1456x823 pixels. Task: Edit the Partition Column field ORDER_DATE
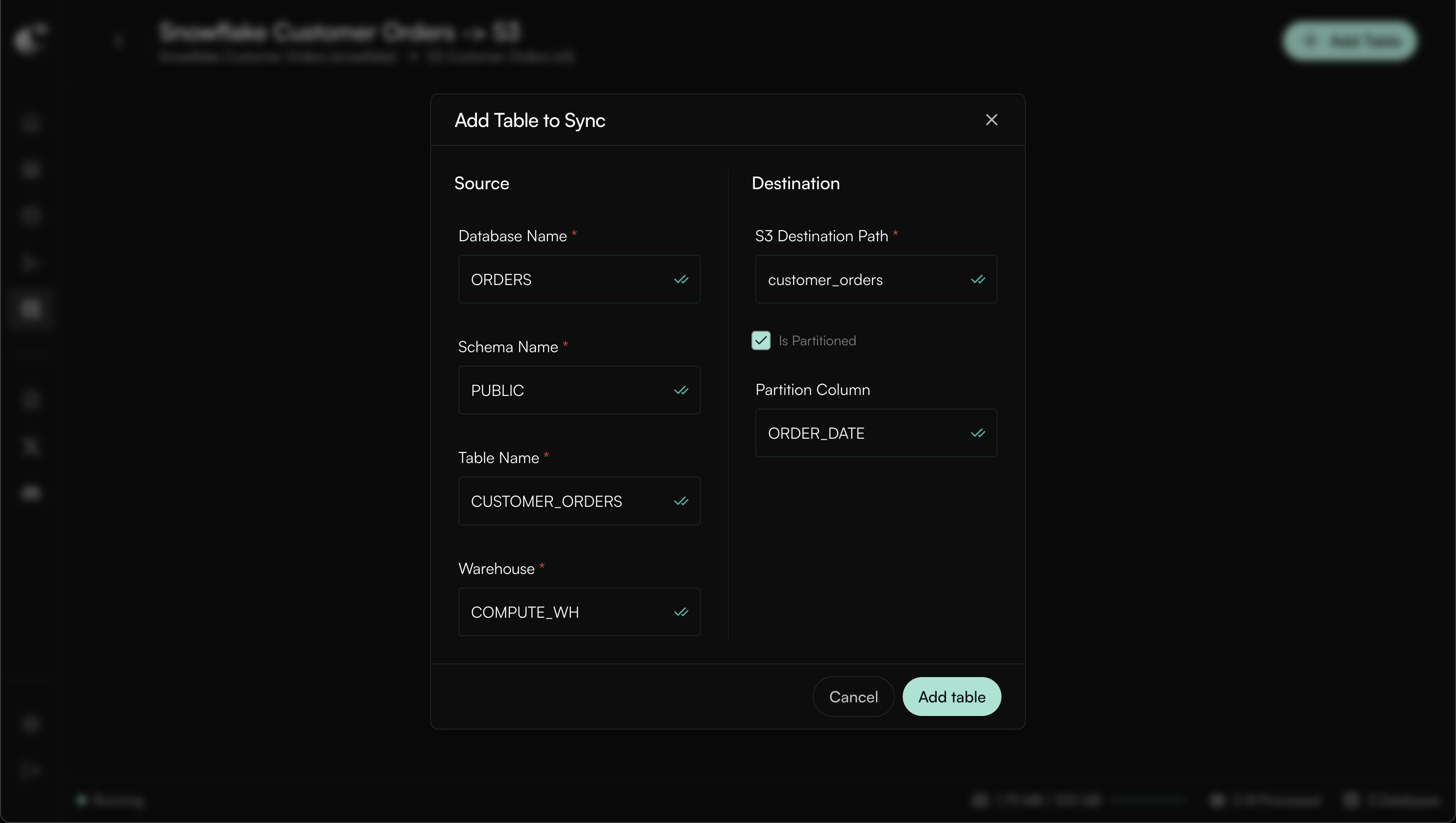click(x=876, y=433)
